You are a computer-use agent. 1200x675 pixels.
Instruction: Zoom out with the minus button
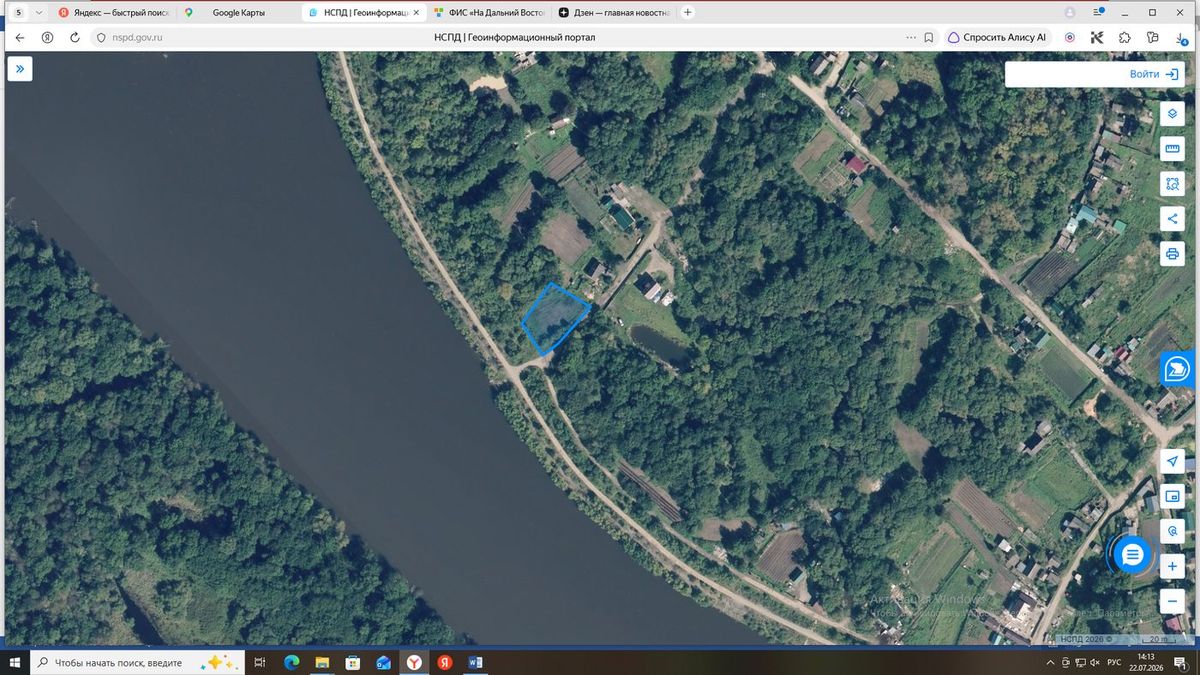pyautogui.click(x=1172, y=601)
